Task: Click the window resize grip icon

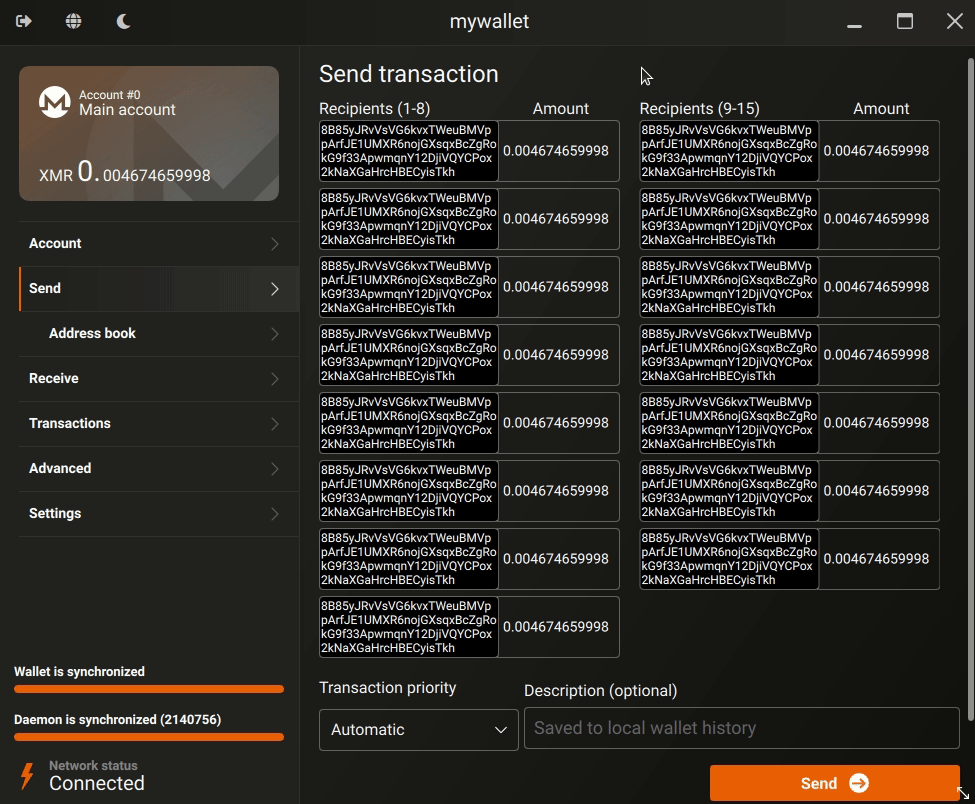Action: point(963,793)
